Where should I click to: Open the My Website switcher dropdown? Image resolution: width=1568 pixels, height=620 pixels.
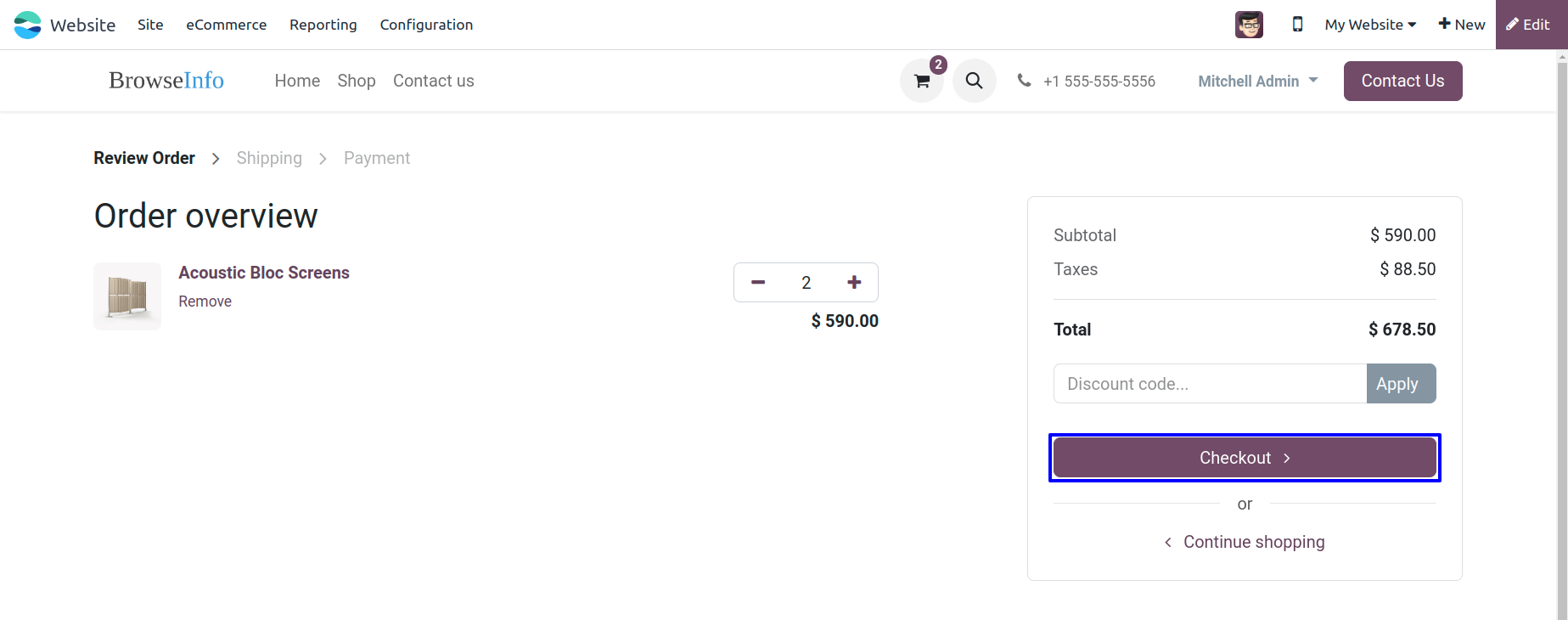click(1370, 25)
